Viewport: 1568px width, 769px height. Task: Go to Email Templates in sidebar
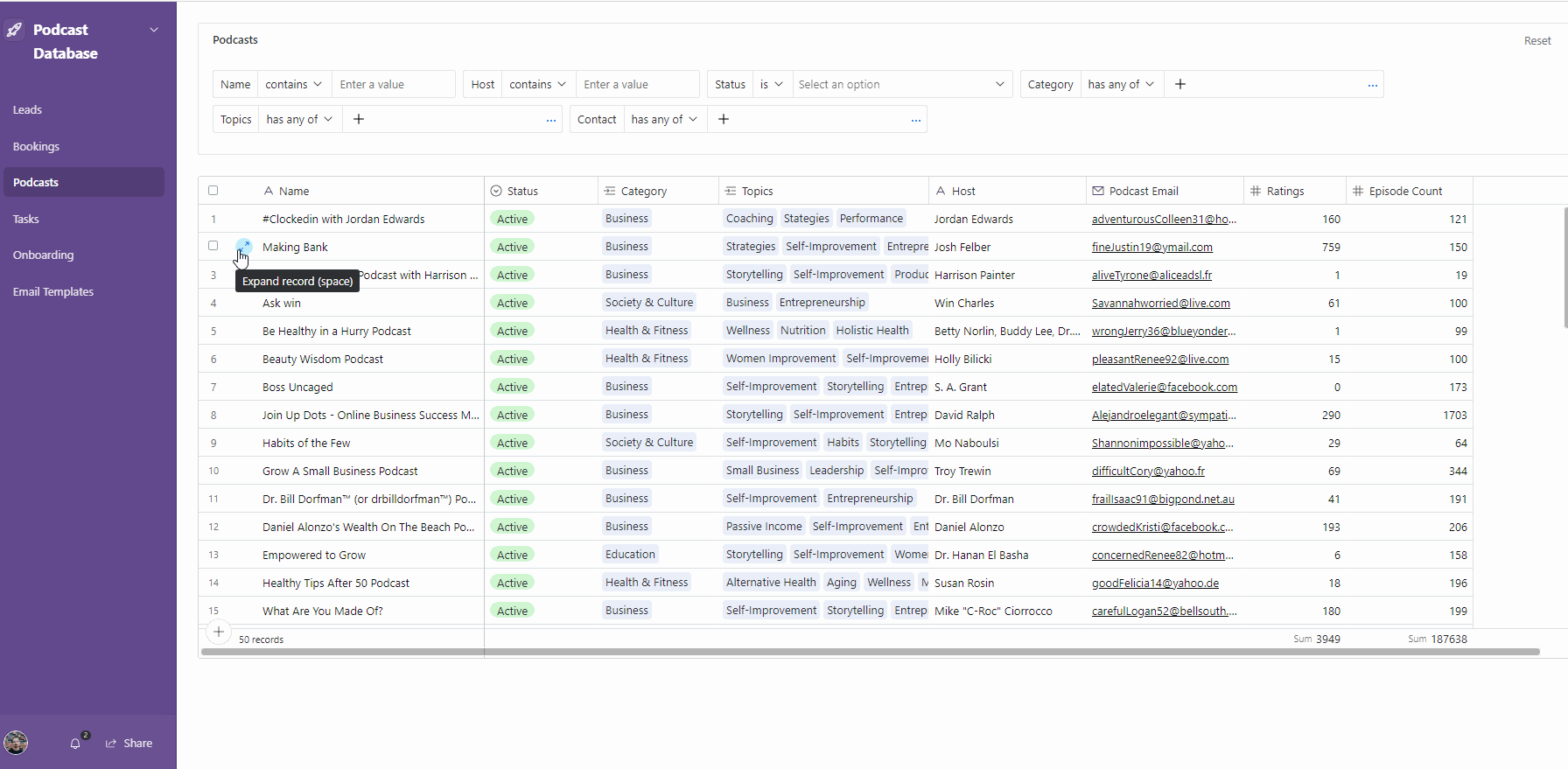[x=53, y=291]
